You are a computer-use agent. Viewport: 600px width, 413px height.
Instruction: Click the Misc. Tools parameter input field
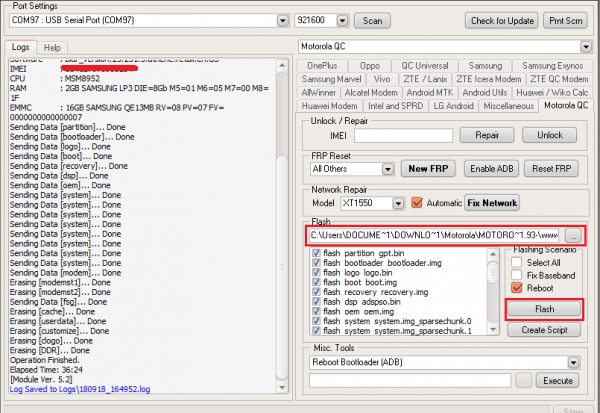point(410,381)
